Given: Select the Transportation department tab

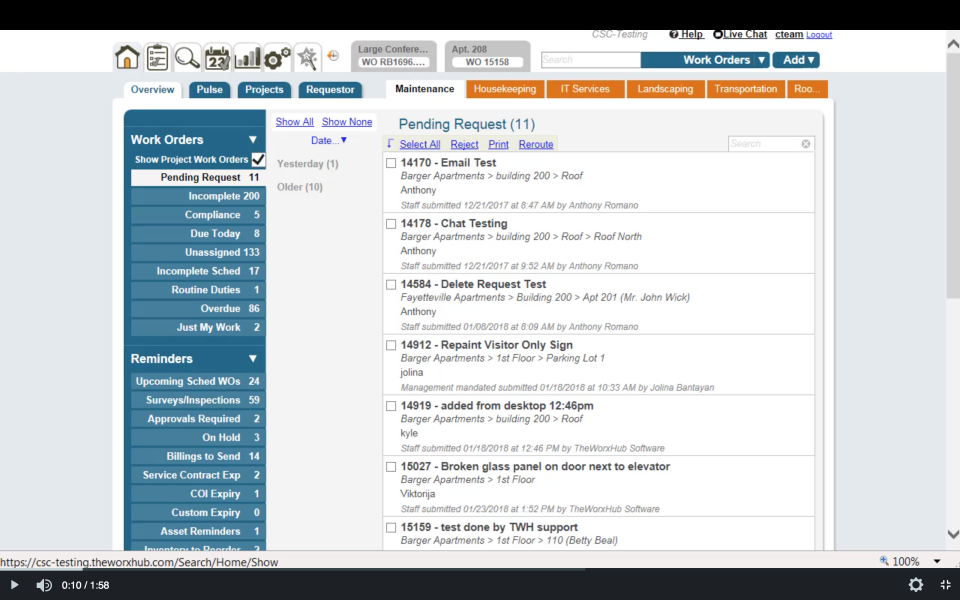Looking at the screenshot, I should pyautogui.click(x=745, y=89).
